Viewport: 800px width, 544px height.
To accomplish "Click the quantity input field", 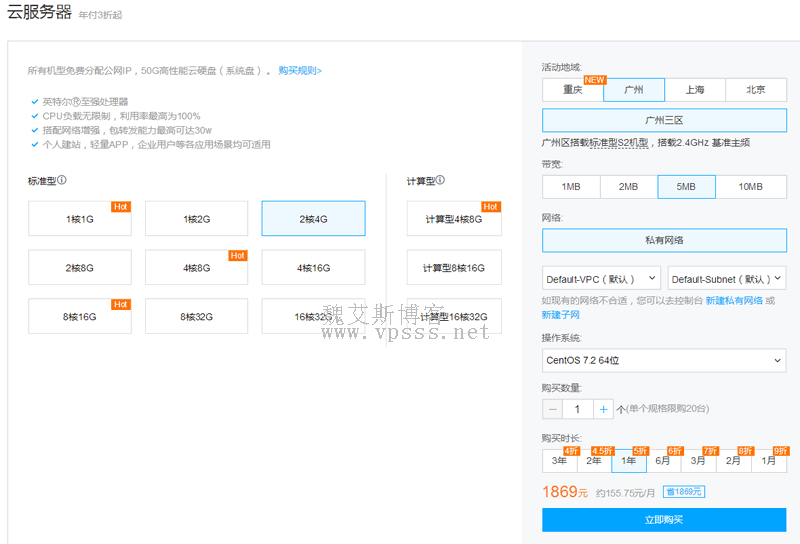I will [x=577, y=409].
